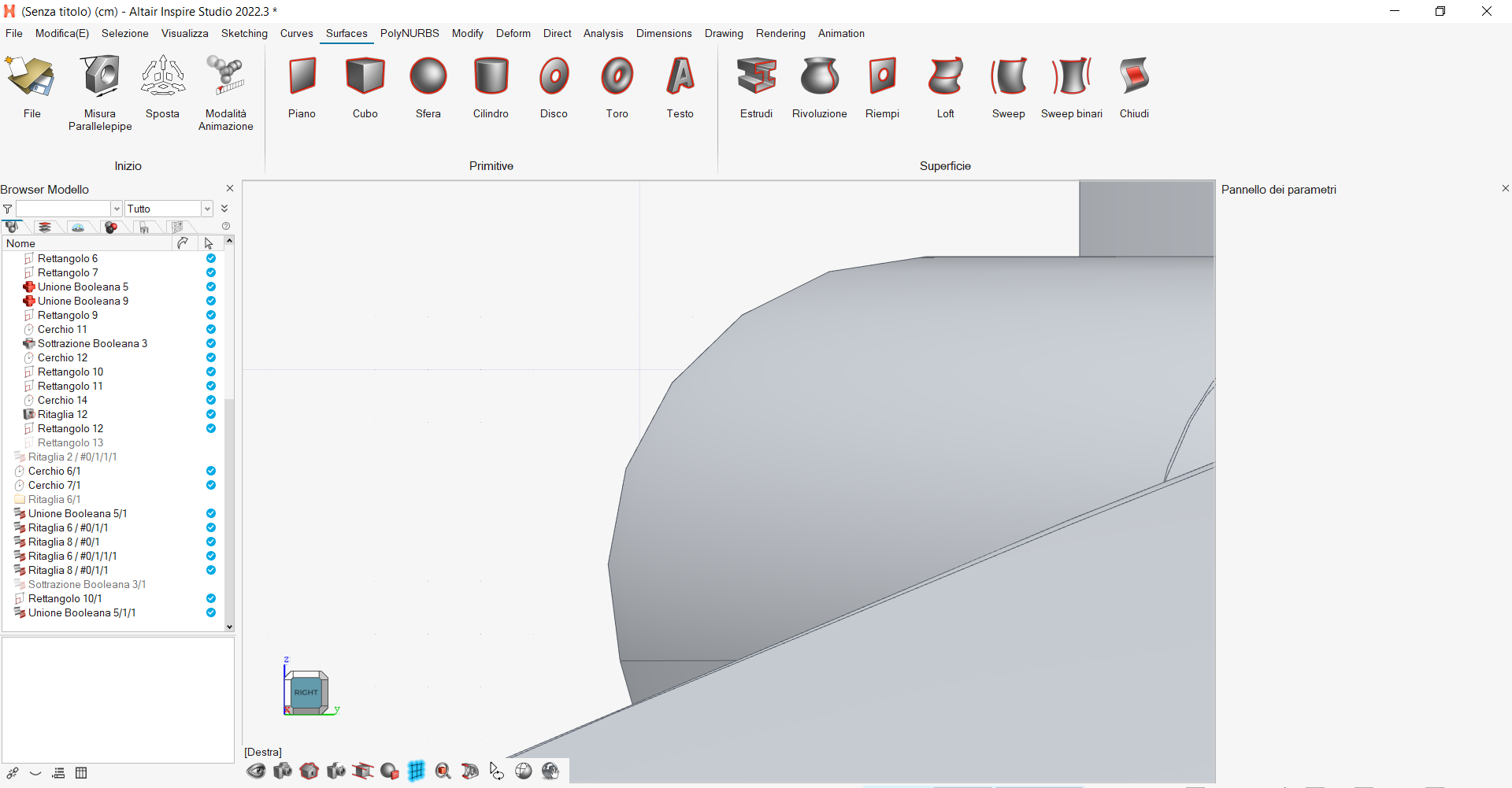Image resolution: width=1512 pixels, height=788 pixels.
Task: Open the Rendering menu tab
Action: (x=780, y=33)
